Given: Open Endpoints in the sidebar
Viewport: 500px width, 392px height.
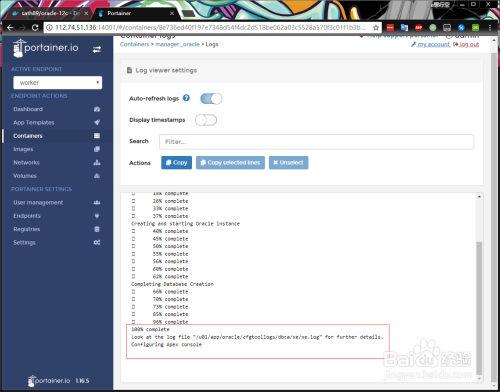Looking at the screenshot, I should [27, 216].
